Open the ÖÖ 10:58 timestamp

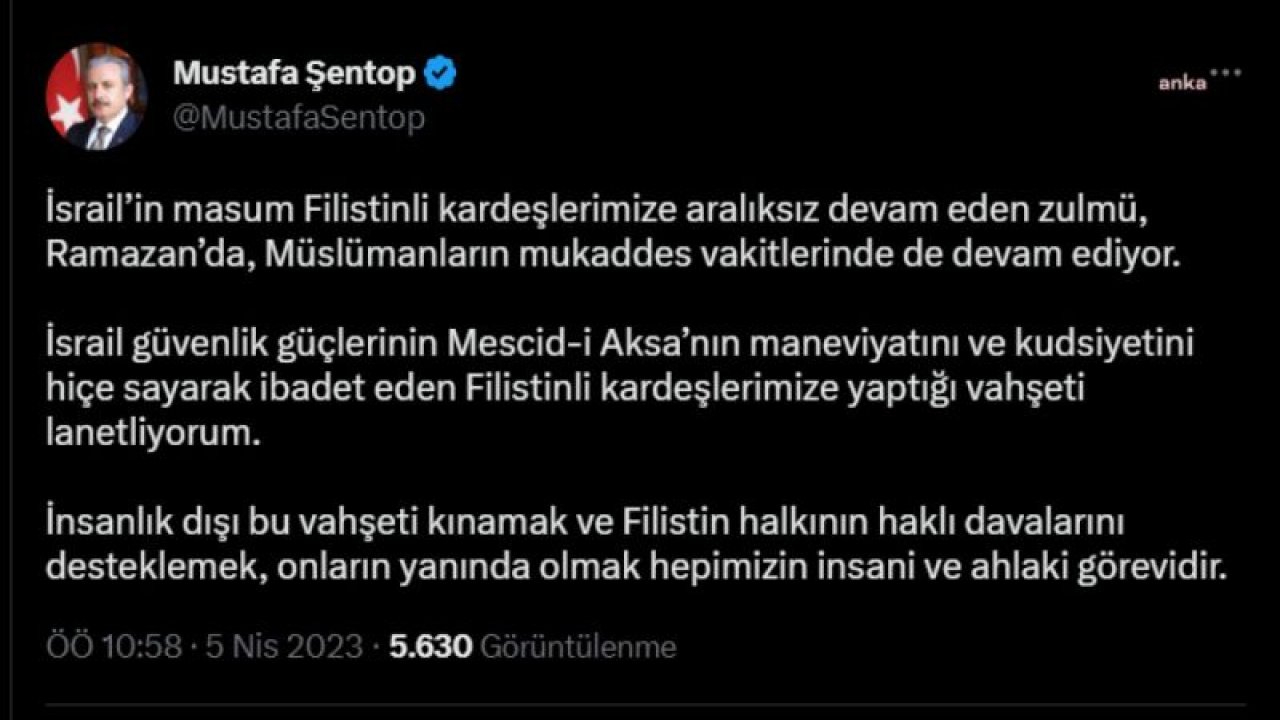click(x=114, y=647)
